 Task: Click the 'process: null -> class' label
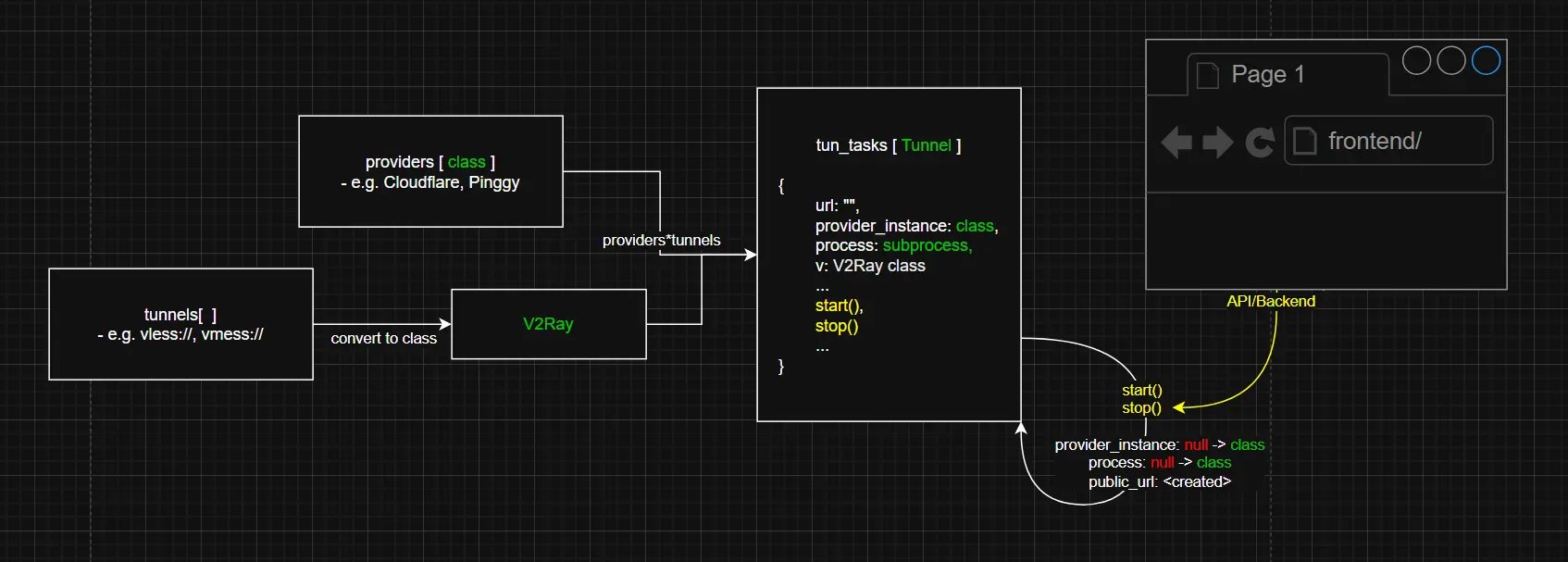click(1160, 463)
